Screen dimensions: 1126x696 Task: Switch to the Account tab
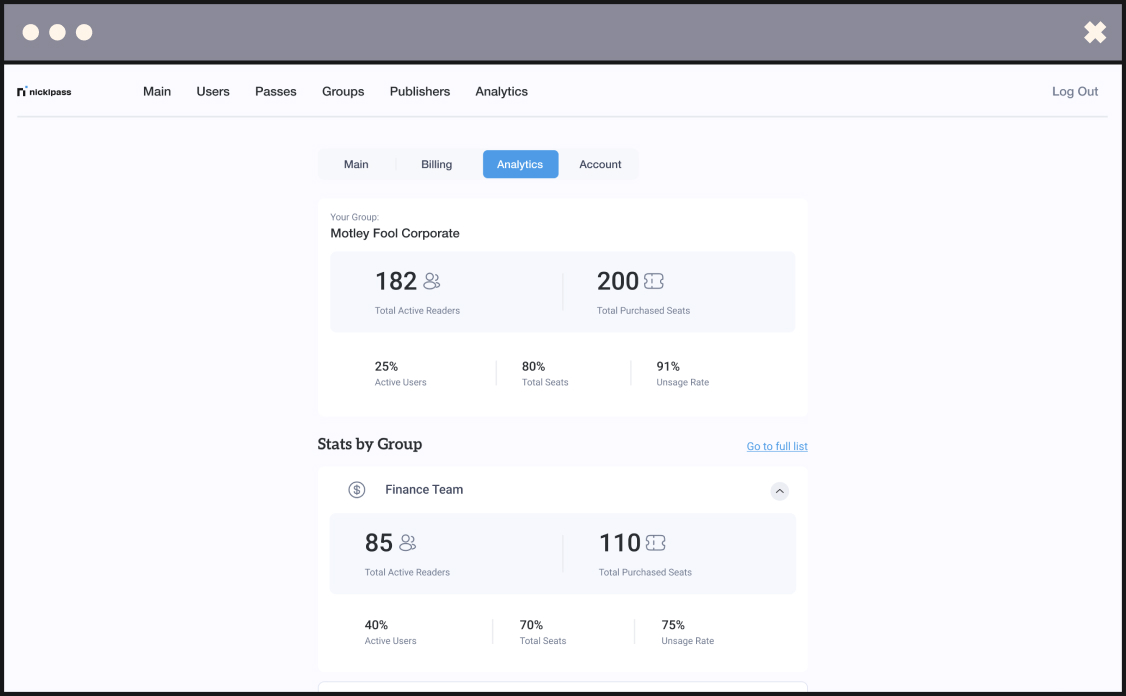pyautogui.click(x=600, y=164)
